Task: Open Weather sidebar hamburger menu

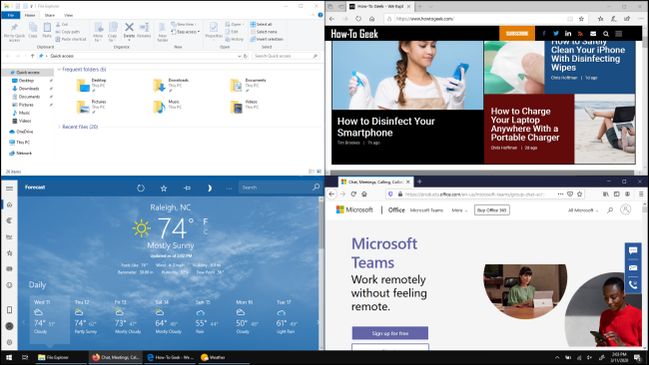Action: [9, 188]
